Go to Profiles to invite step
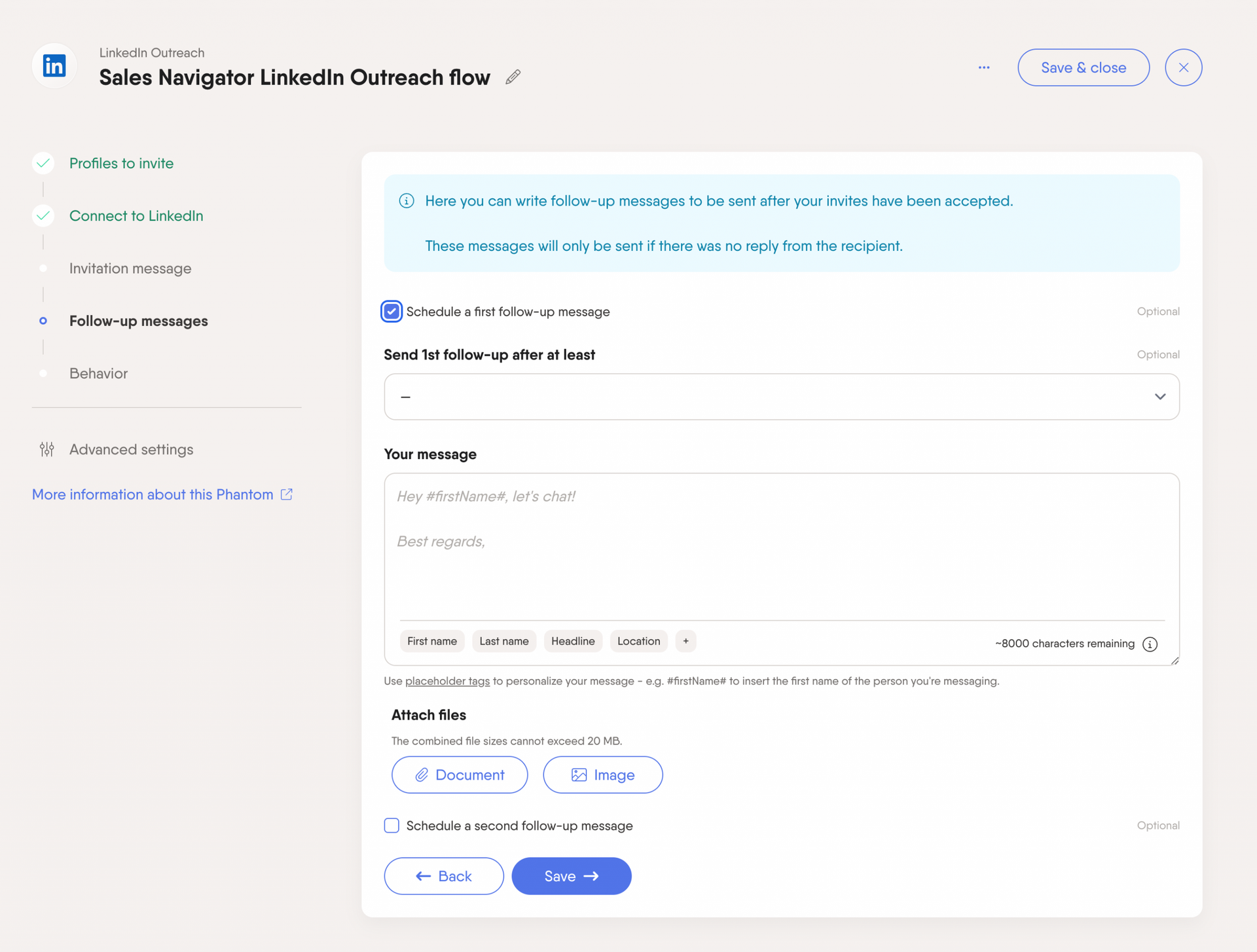1257x952 pixels. (121, 163)
